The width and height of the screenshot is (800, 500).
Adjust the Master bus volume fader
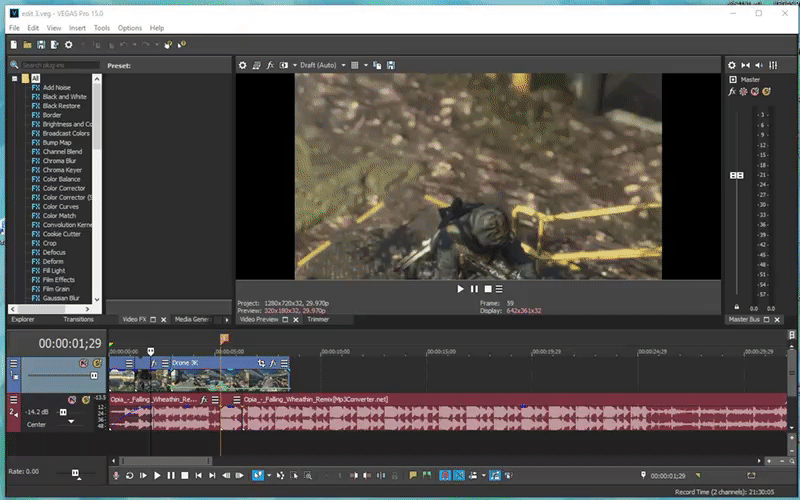(737, 176)
